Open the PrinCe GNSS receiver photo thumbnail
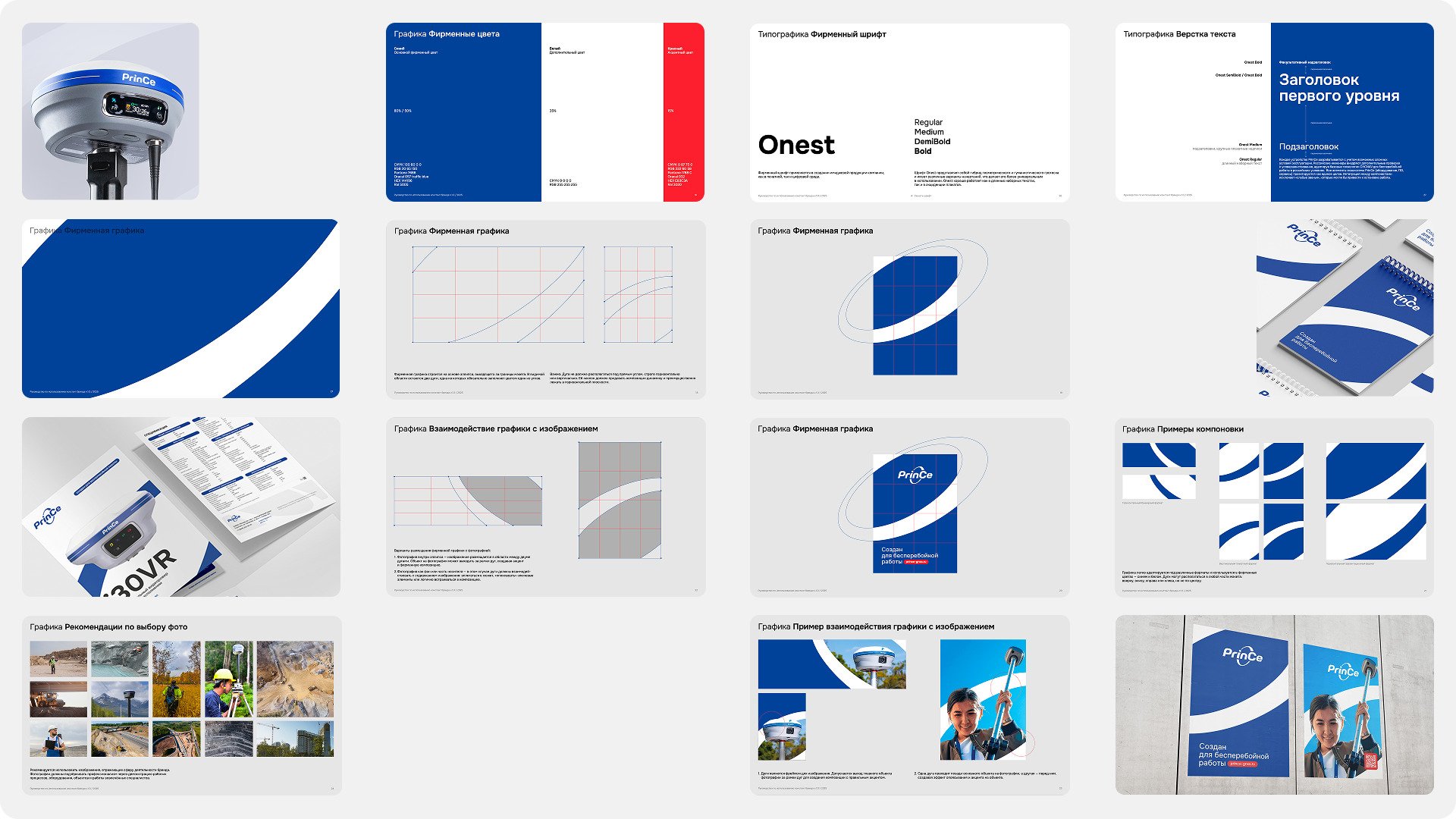Screen dimensions: 1456x819 tap(111, 111)
